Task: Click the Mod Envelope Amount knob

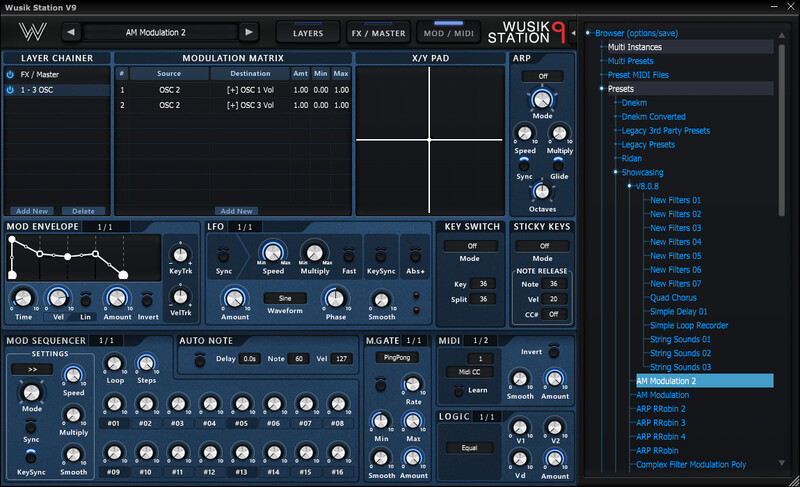Action: pyautogui.click(x=117, y=298)
